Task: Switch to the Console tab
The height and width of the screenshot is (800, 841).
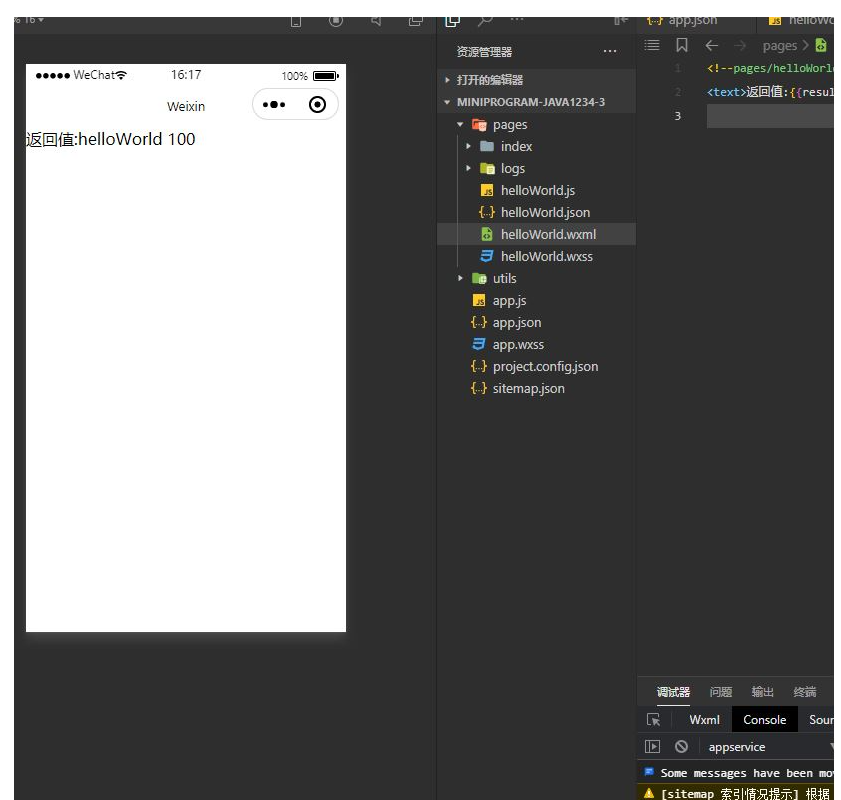Action: 764,720
